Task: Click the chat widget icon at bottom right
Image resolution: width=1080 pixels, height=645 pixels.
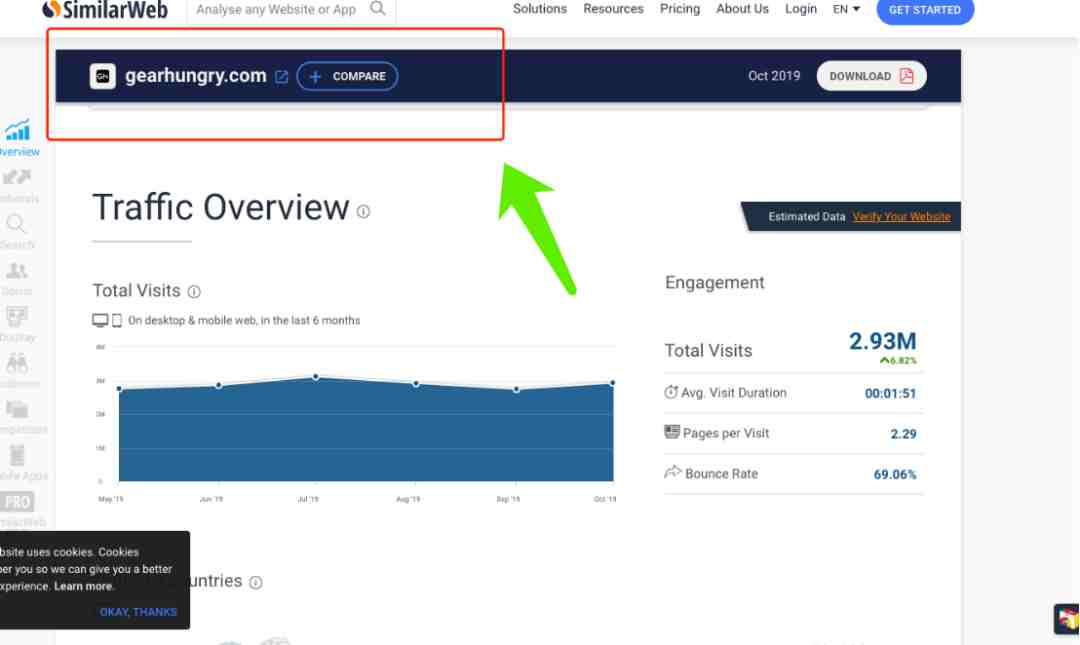Action: [1067, 619]
